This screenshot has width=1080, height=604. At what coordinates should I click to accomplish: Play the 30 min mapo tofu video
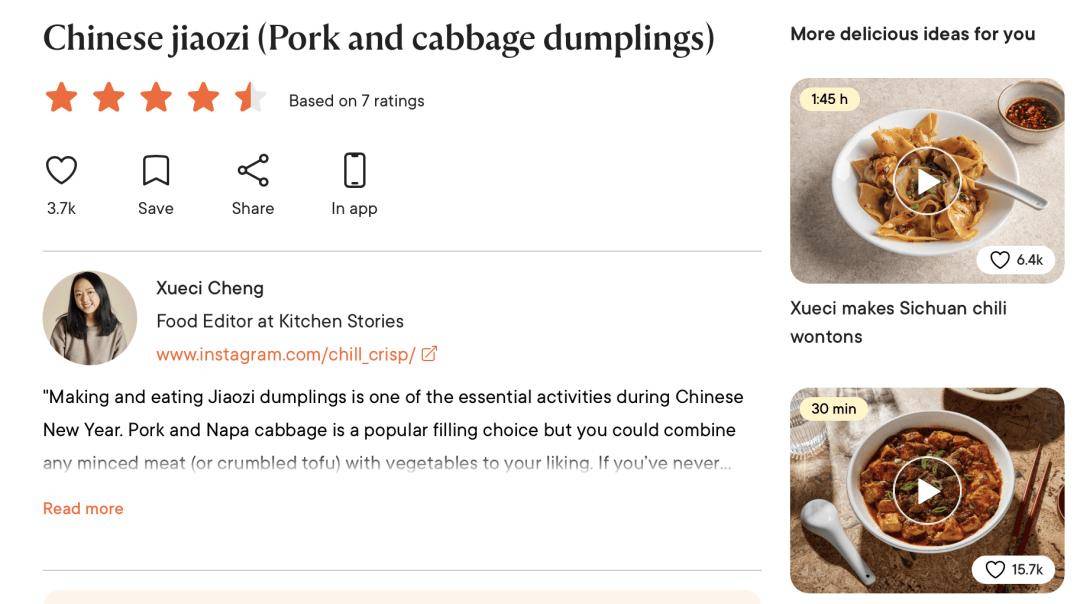click(x=927, y=490)
